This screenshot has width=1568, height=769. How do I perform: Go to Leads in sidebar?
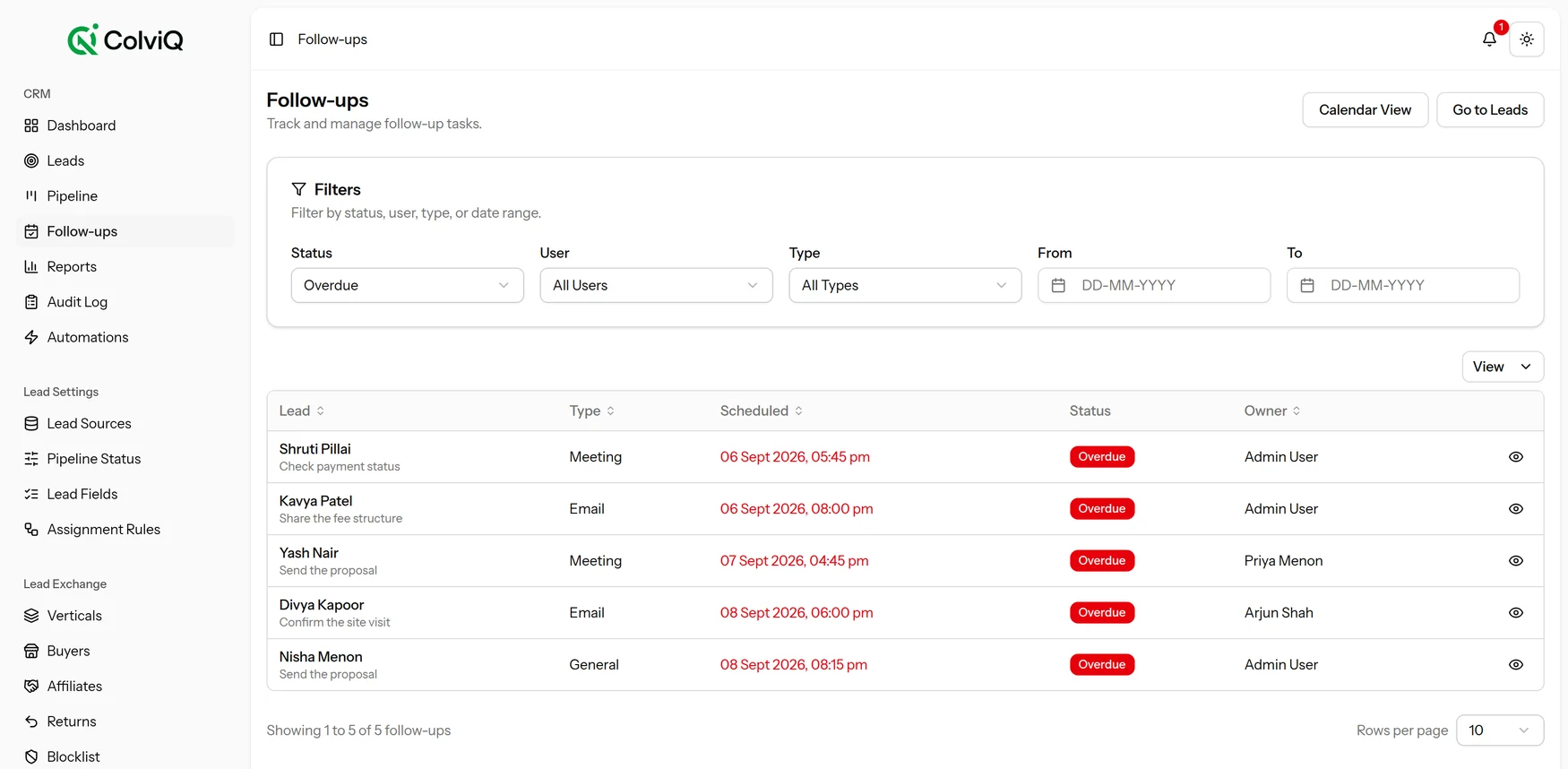coord(125,160)
